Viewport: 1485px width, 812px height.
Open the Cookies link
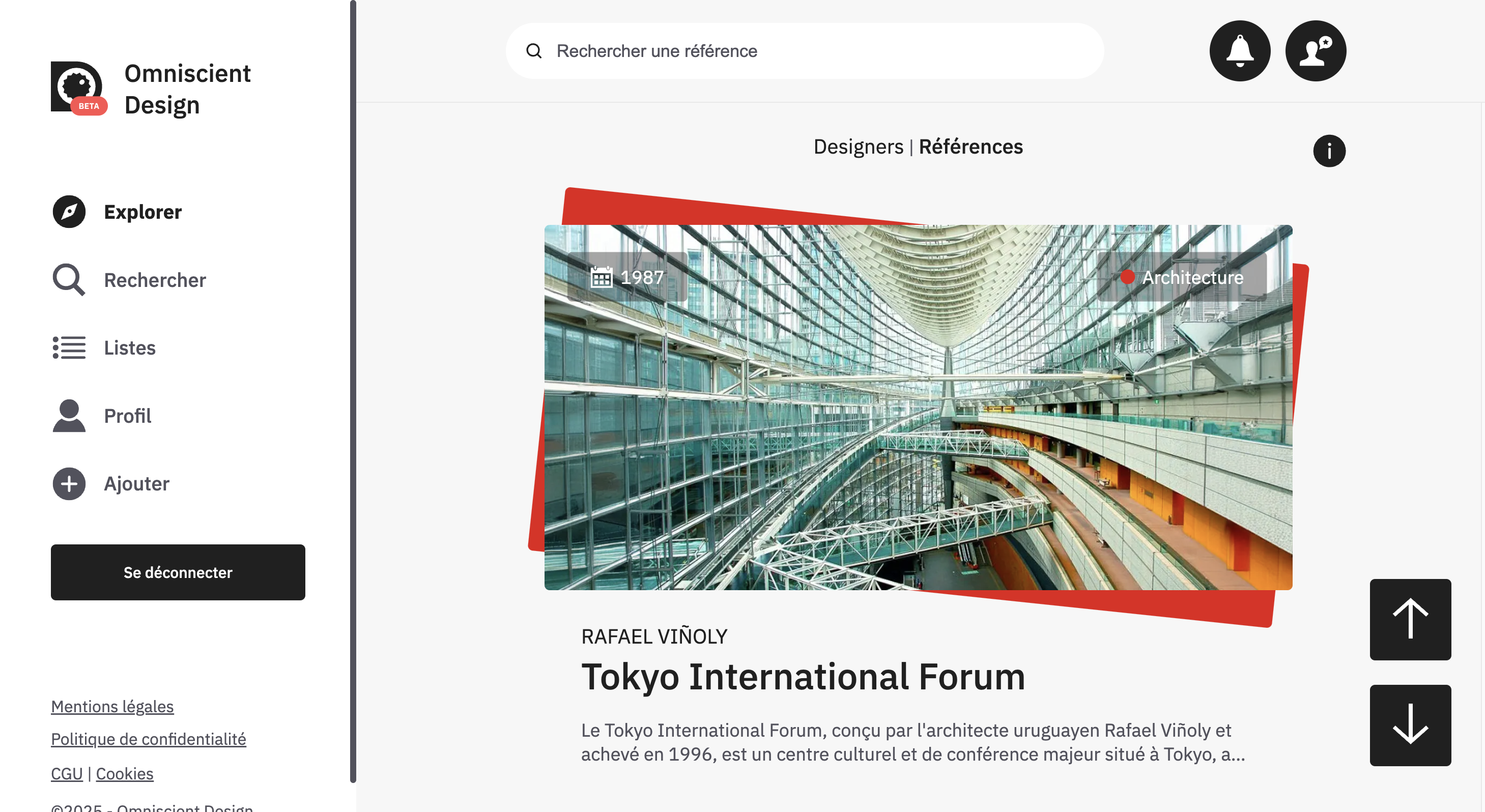125,773
